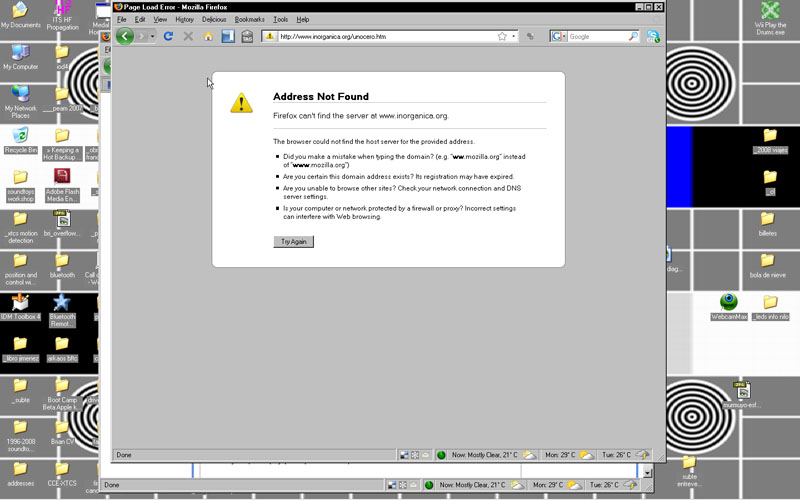
Task: Select the My Network Places desktop icon
Action: coord(20,102)
